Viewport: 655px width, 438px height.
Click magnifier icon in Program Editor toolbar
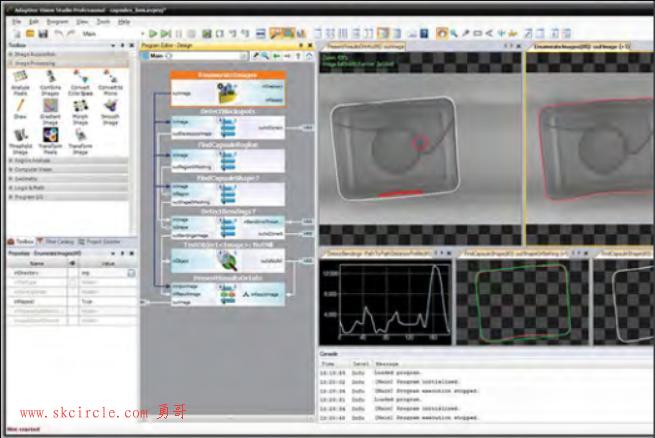pyautogui.click(x=265, y=56)
